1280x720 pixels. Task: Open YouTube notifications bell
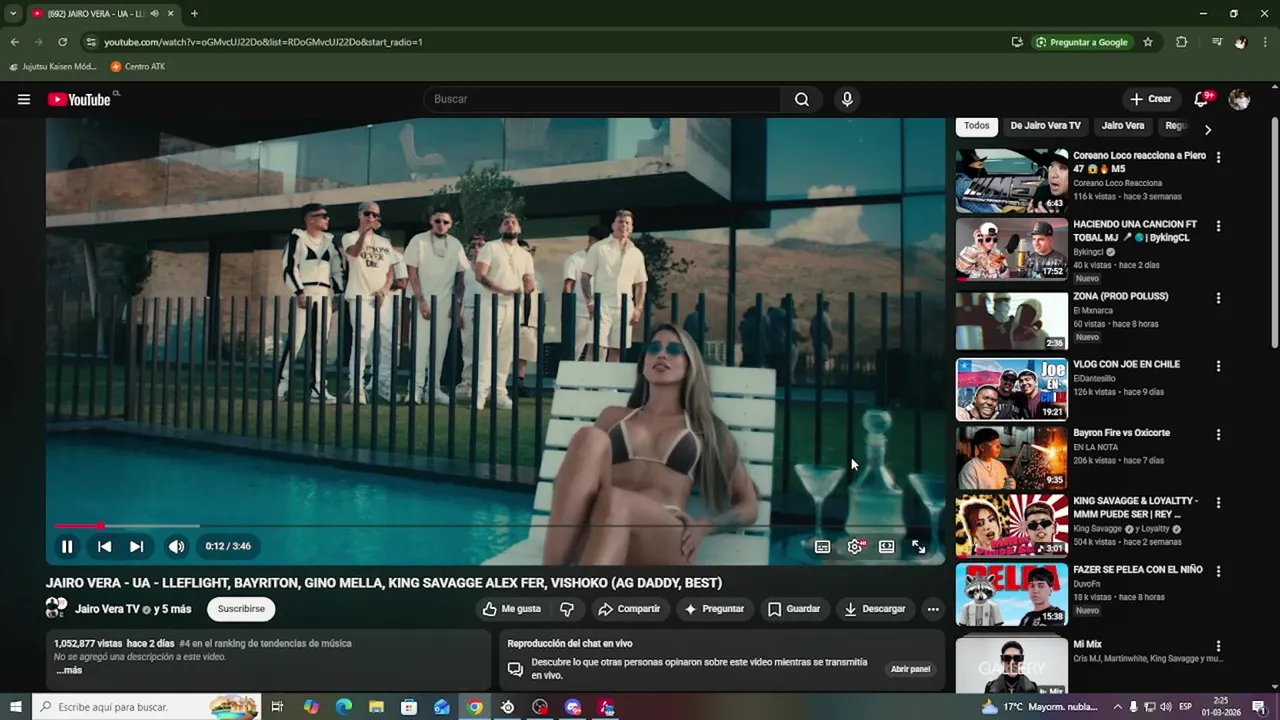coord(1201,99)
